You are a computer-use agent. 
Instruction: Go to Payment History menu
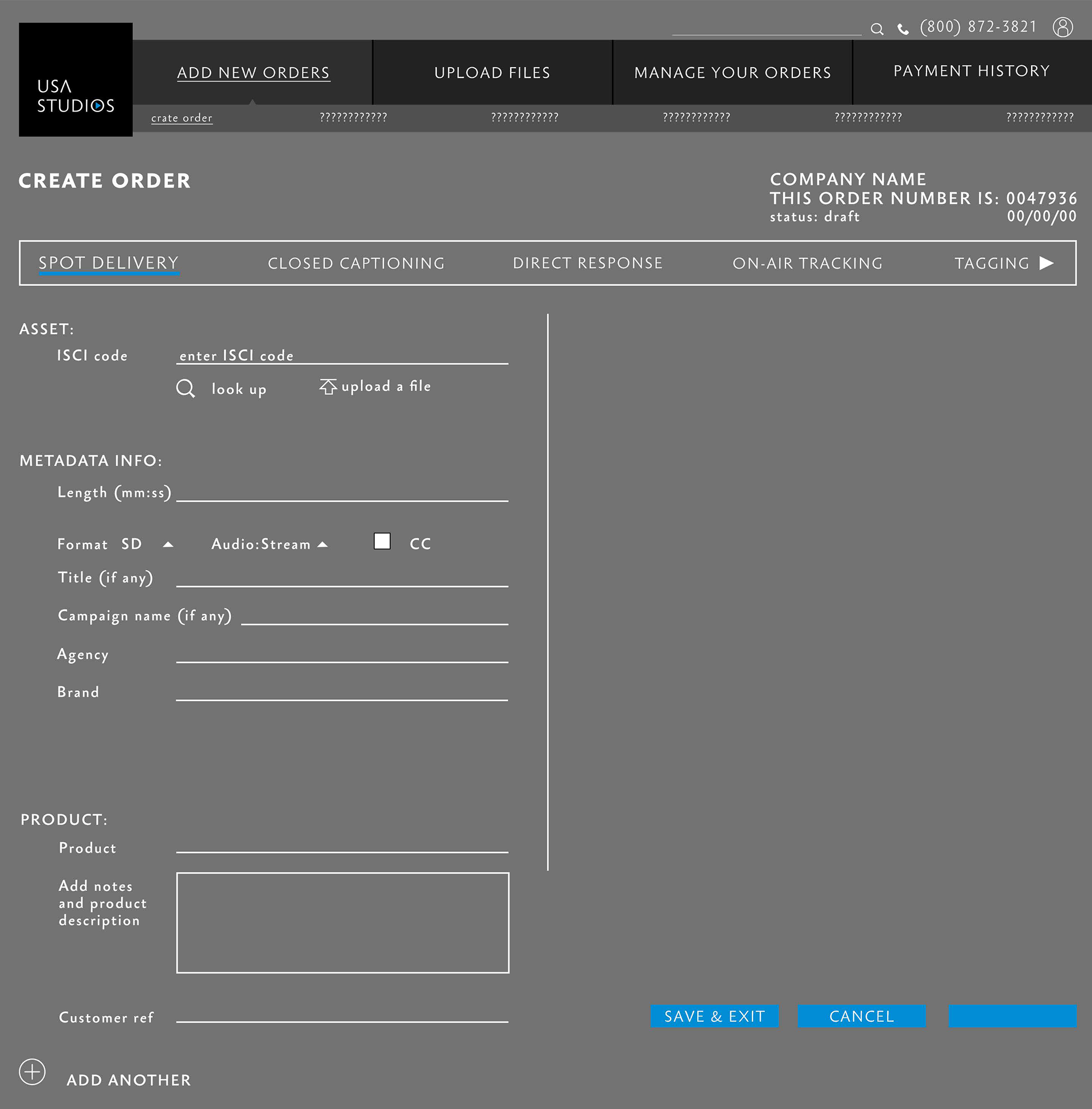[971, 71]
